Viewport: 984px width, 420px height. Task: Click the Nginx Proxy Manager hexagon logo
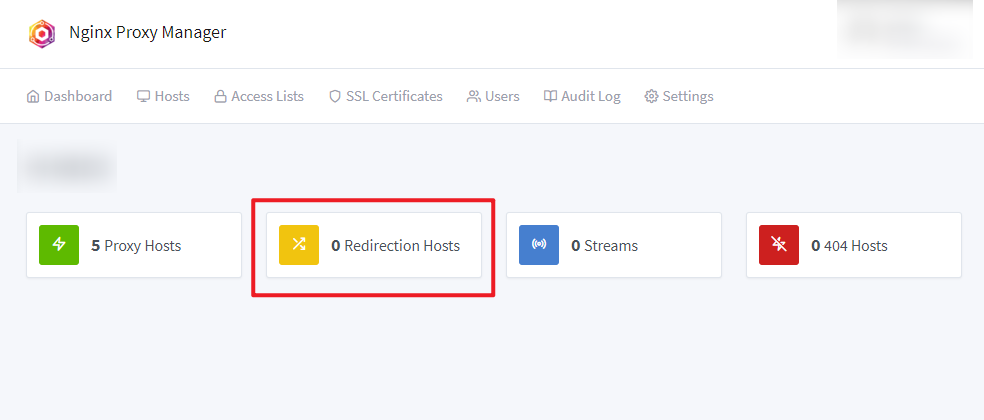42,33
